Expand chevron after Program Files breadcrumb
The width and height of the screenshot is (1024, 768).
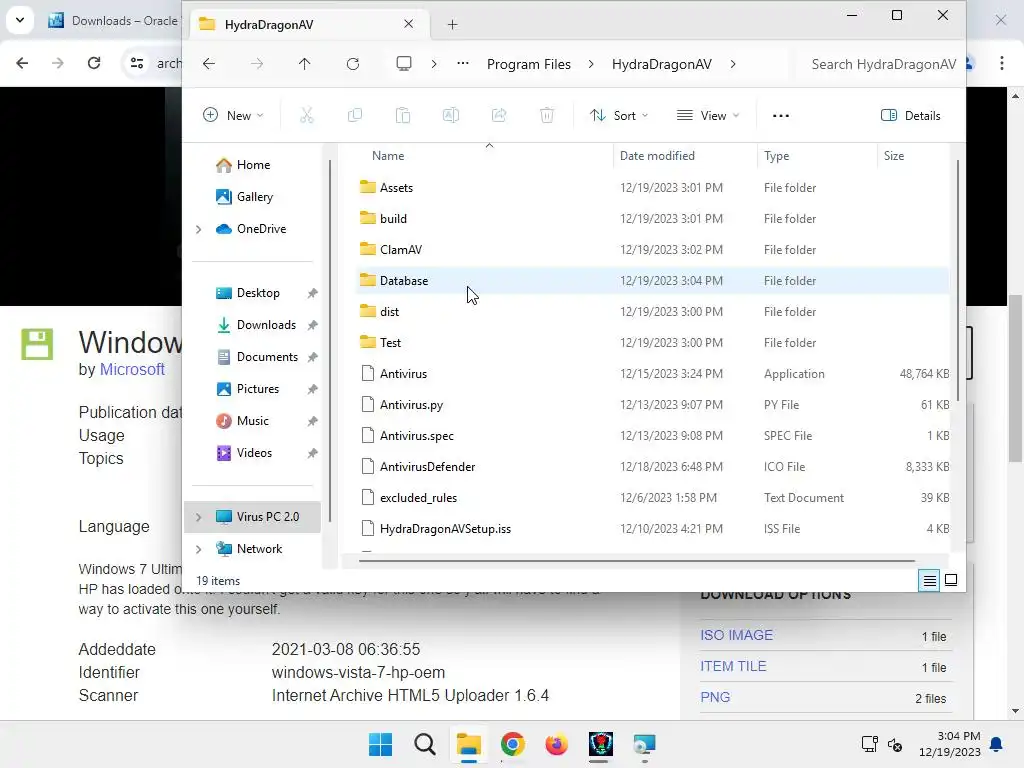tap(591, 64)
